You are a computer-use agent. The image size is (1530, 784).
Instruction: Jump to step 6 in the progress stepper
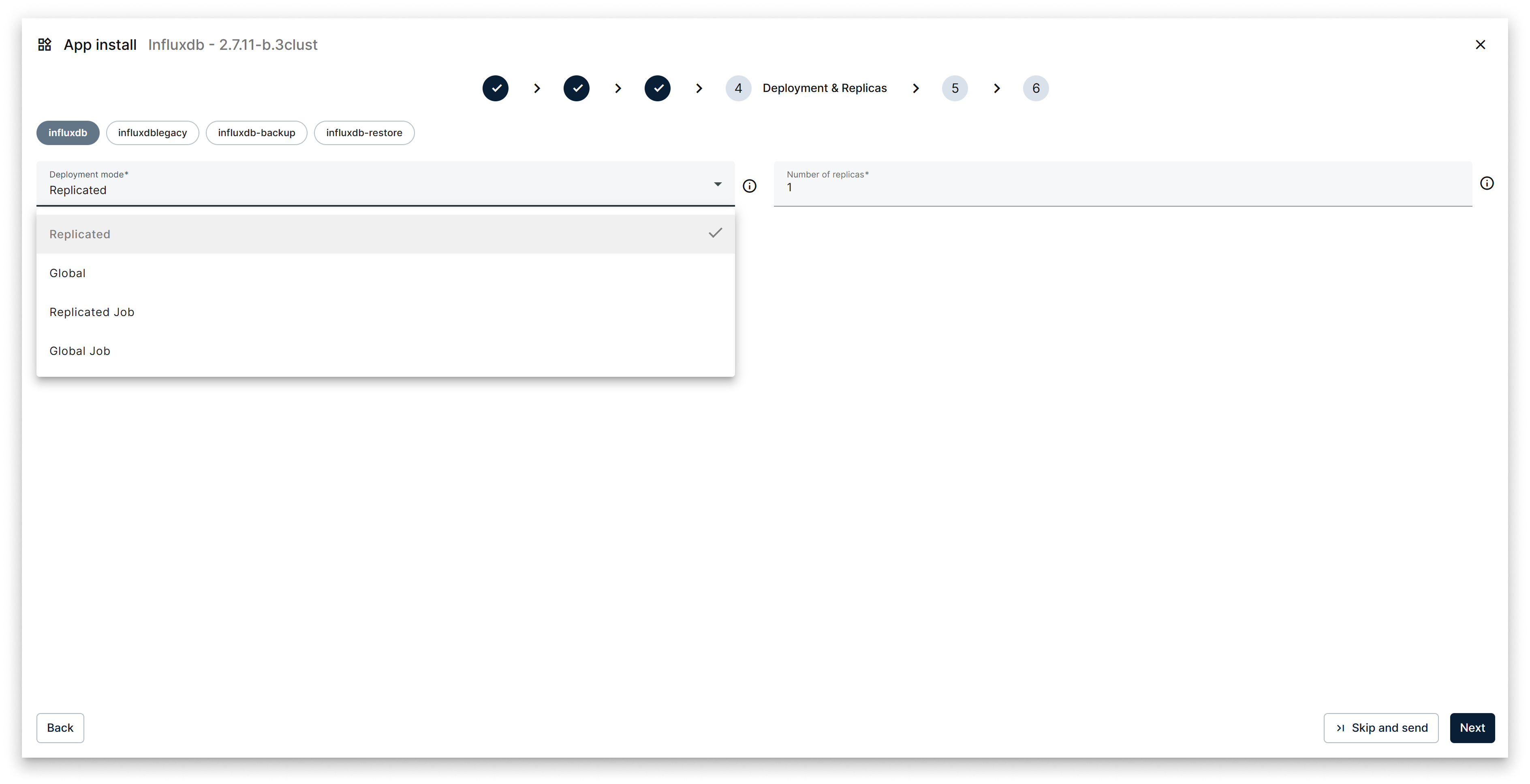click(1035, 88)
